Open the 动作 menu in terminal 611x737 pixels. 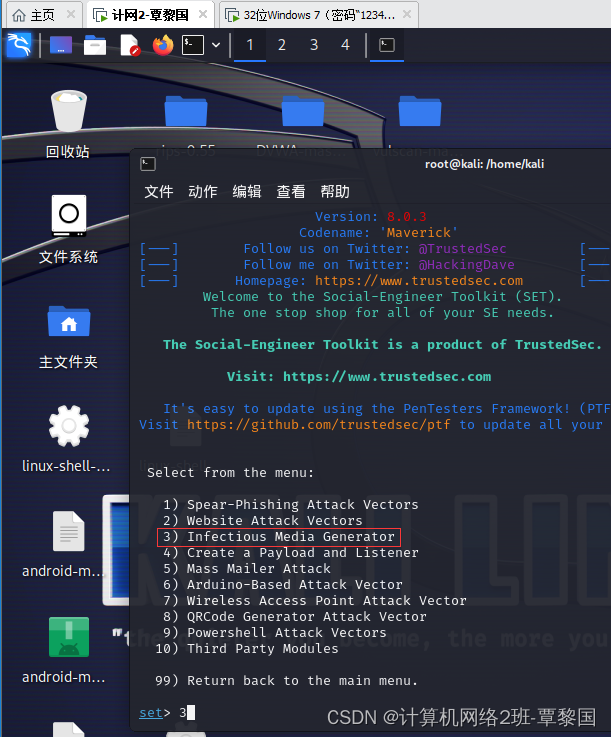point(203,192)
